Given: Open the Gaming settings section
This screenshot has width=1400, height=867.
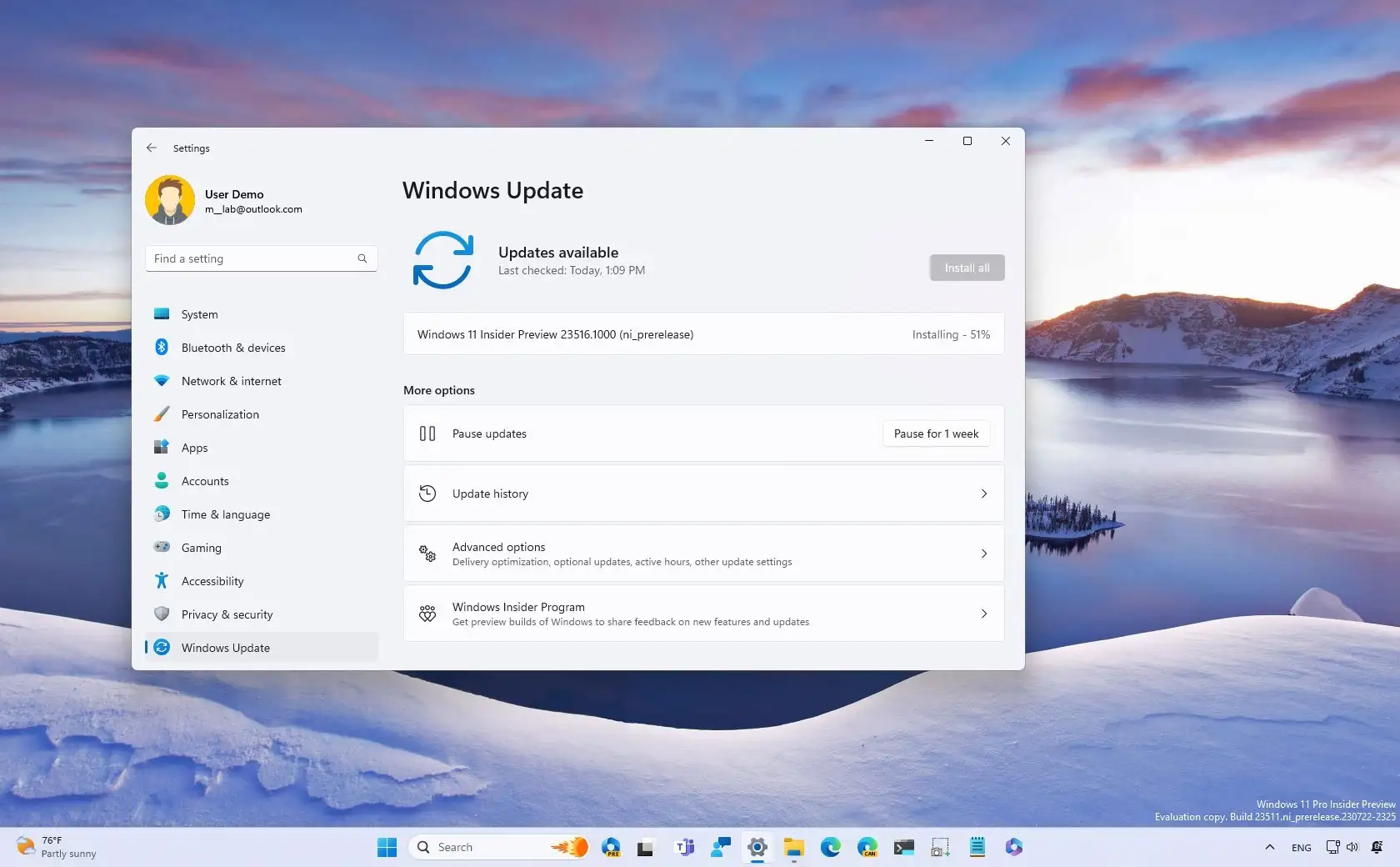Looking at the screenshot, I should pyautogui.click(x=200, y=548).
